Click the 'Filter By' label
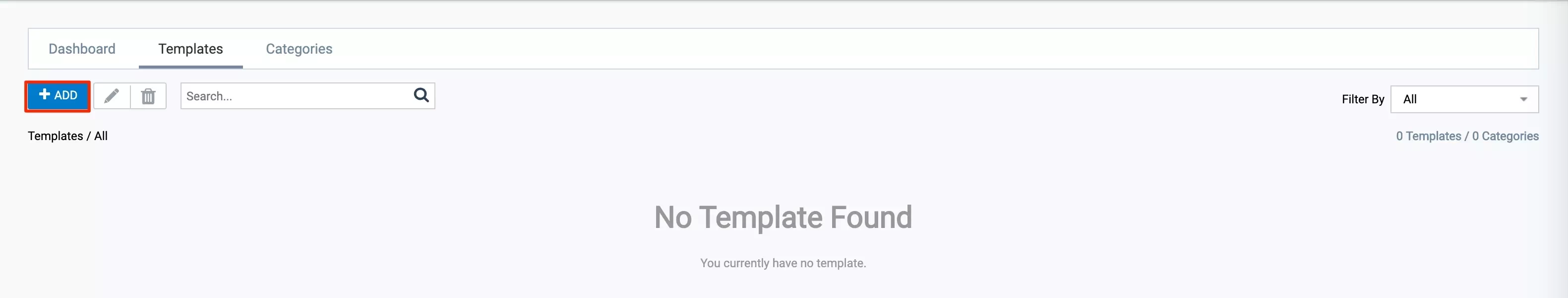Viewport: 1568px width, 298px height. pyautogui.click(x=1363, y=99)
